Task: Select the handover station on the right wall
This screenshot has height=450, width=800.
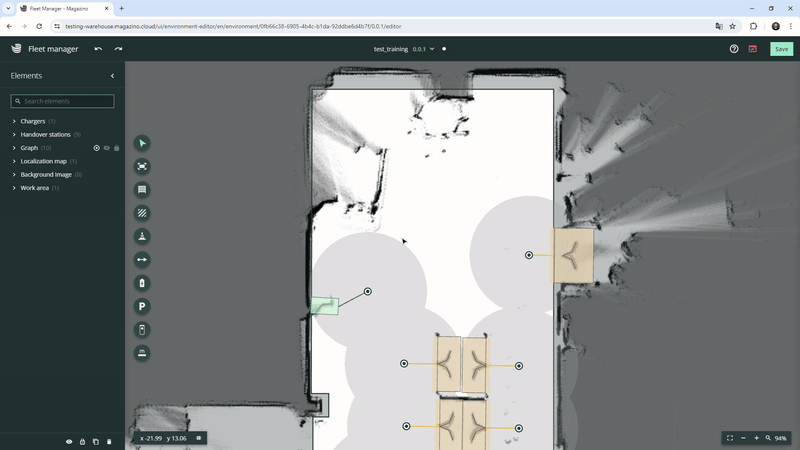Action: click(x=573, y=255)
